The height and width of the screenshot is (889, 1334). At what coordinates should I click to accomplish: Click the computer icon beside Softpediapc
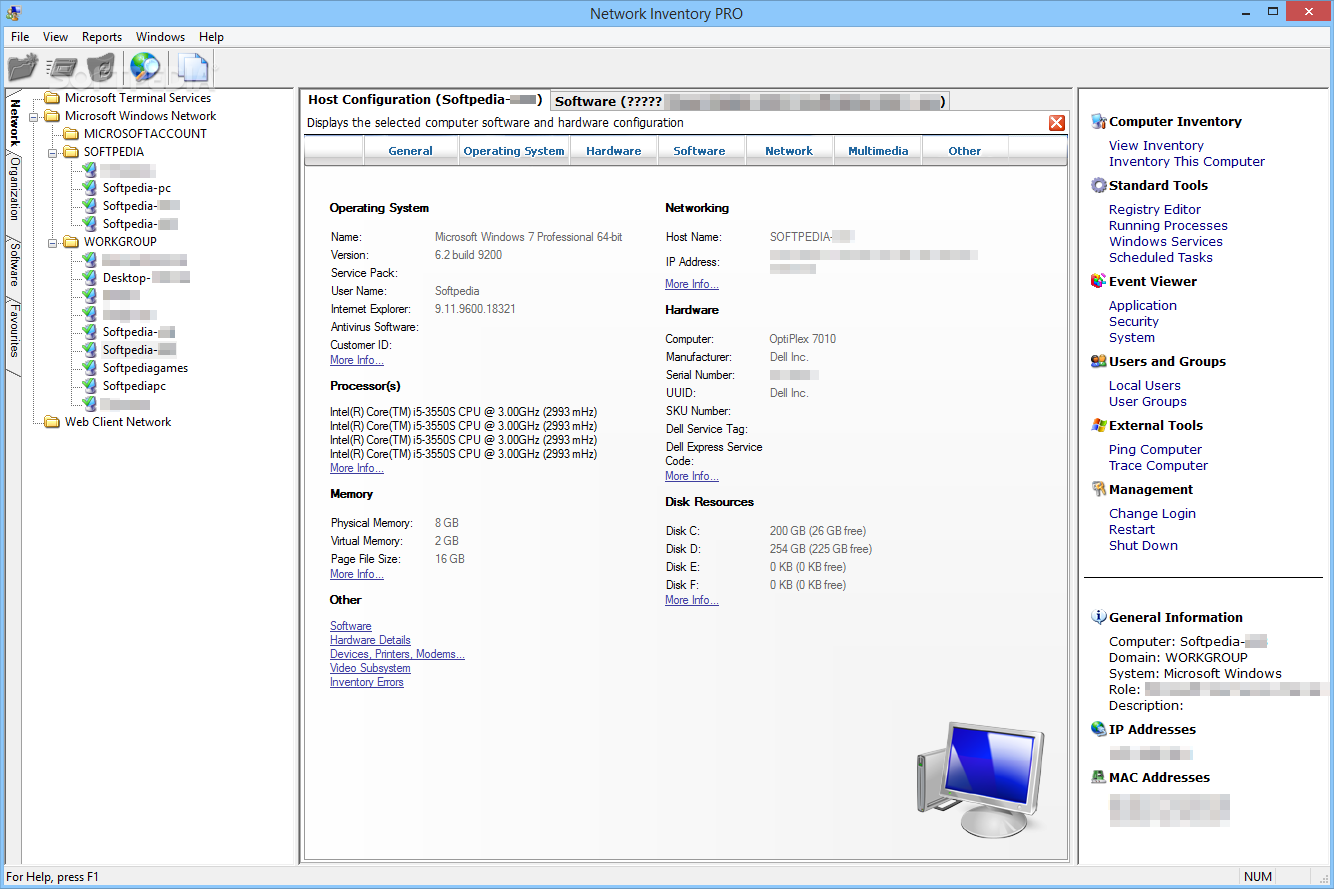[90, 386]
